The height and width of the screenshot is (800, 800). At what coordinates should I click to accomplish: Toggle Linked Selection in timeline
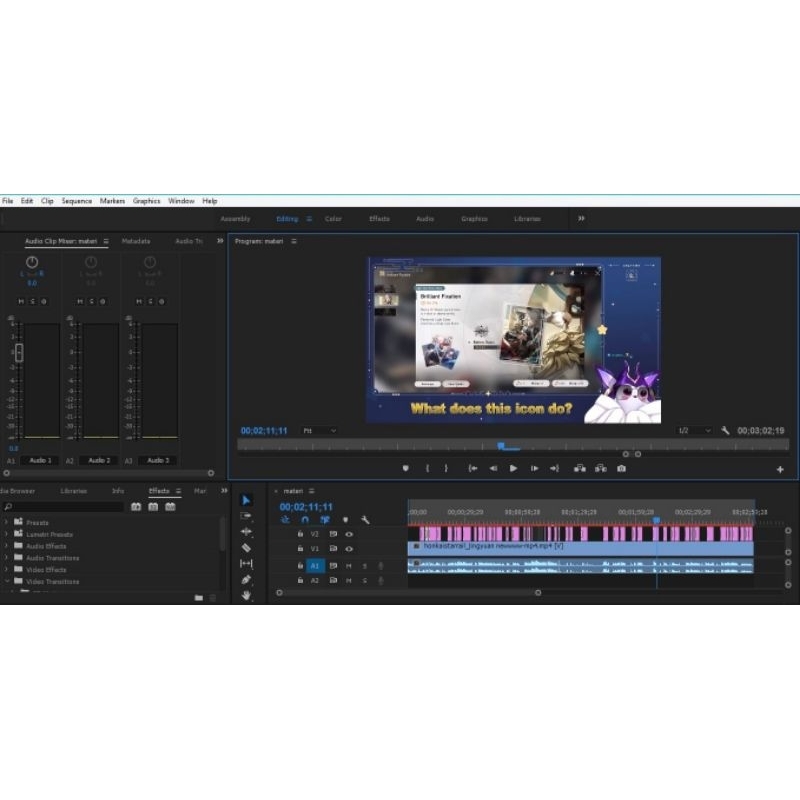324,520
